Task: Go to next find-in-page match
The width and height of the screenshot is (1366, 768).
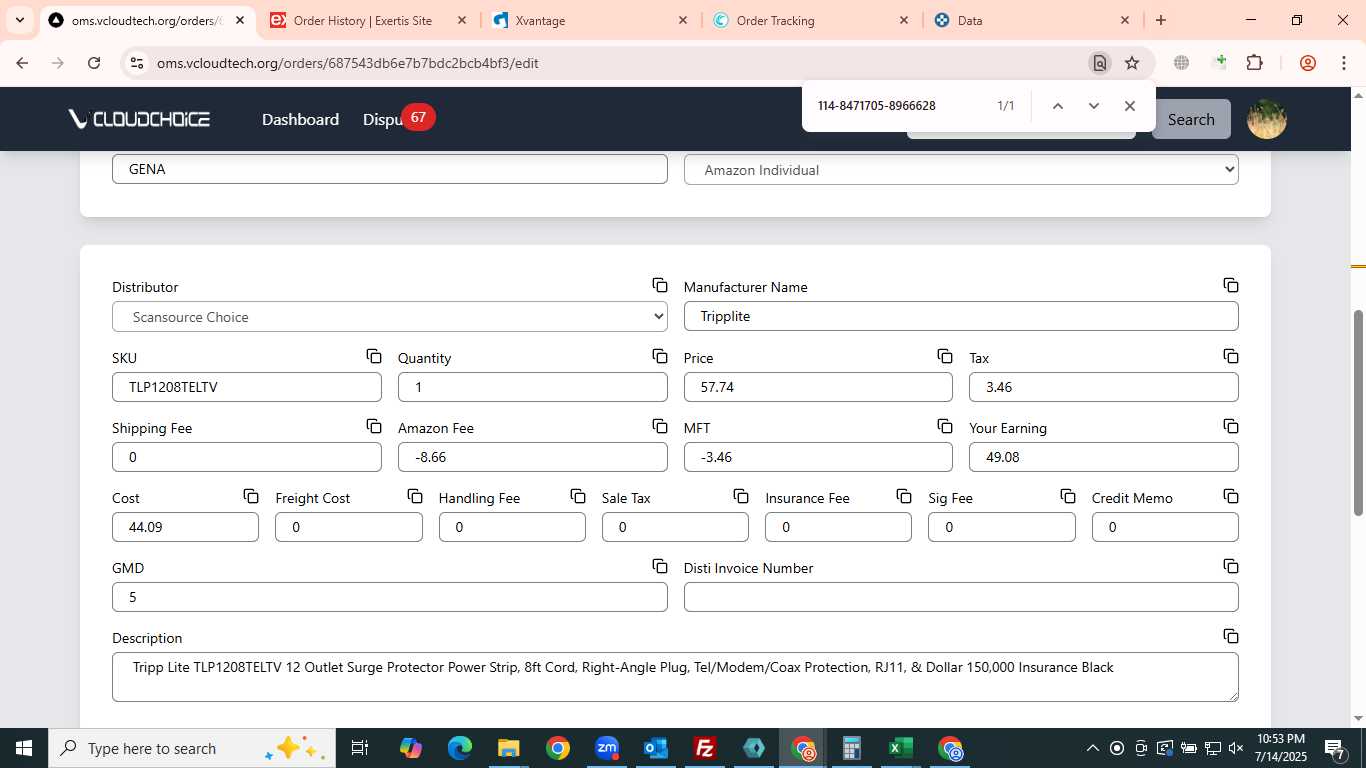Action: point(1093,106)
